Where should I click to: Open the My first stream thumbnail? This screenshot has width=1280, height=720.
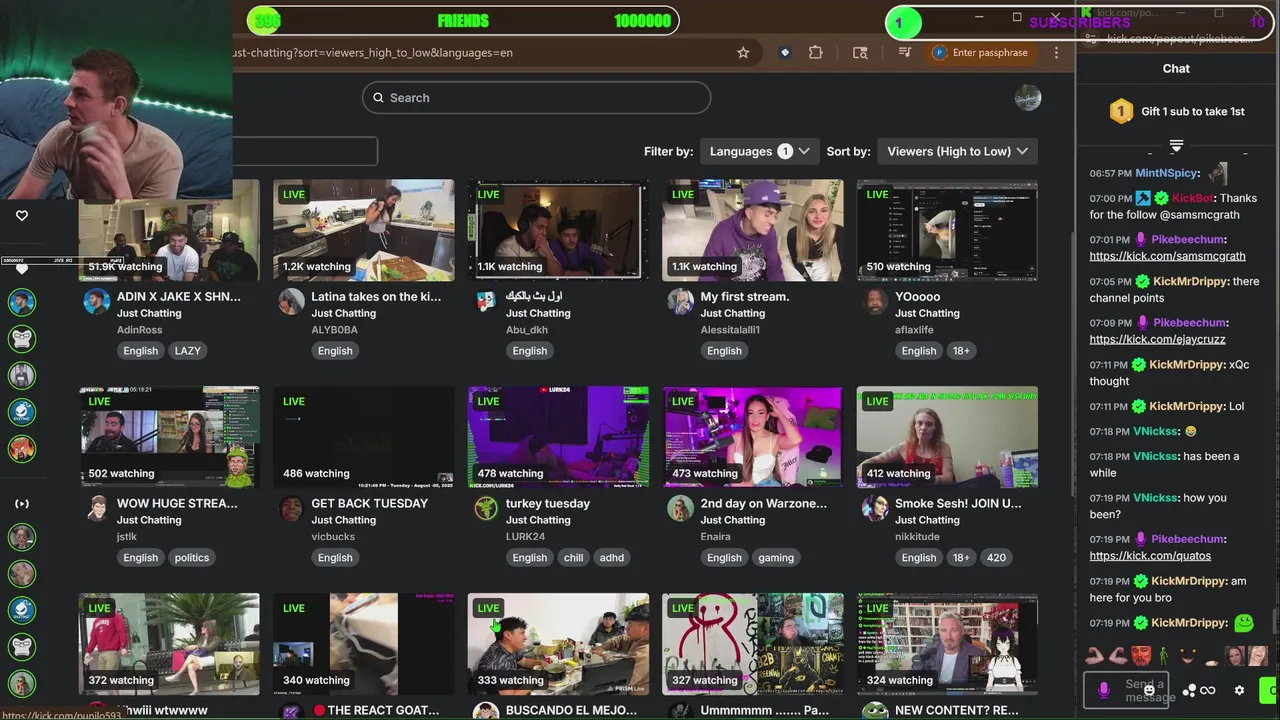pyautogui.click(x=753, y=230)
